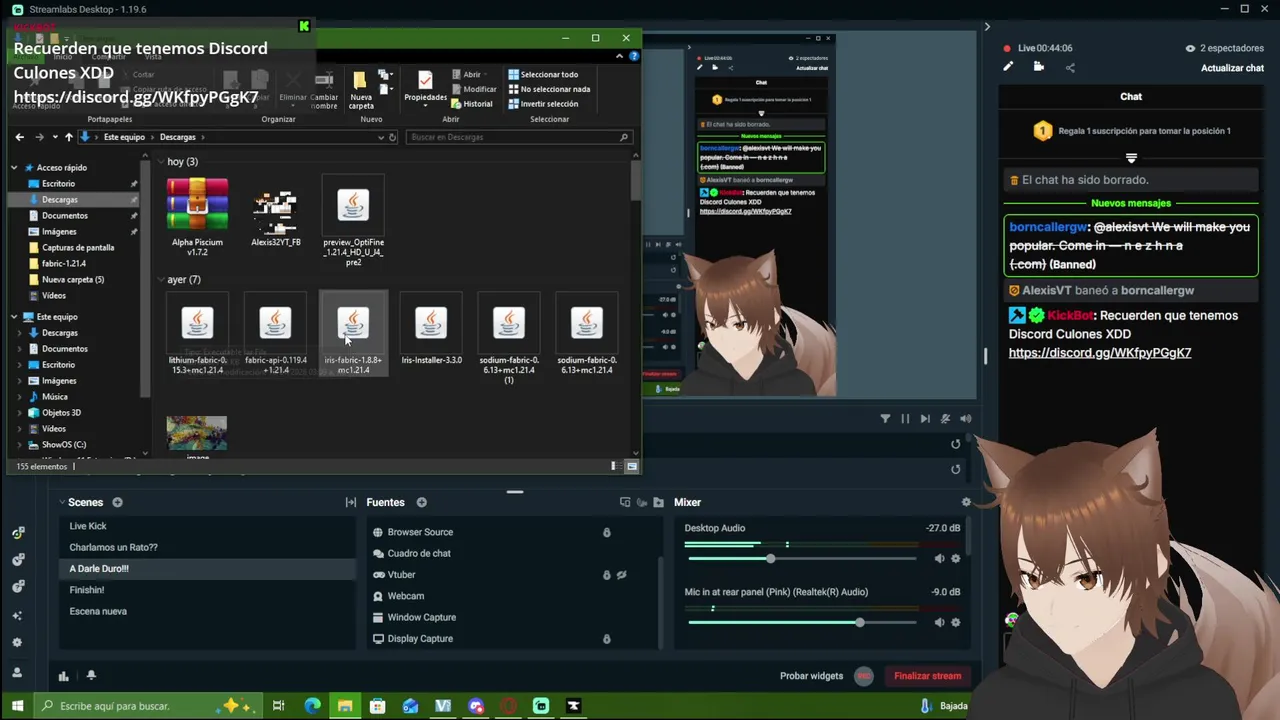
Task: Select the Live Kick scene
Action: 206,526
